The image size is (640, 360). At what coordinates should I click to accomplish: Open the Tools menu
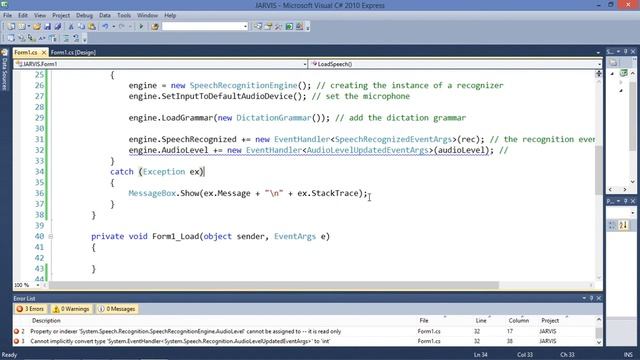[124, 16]
